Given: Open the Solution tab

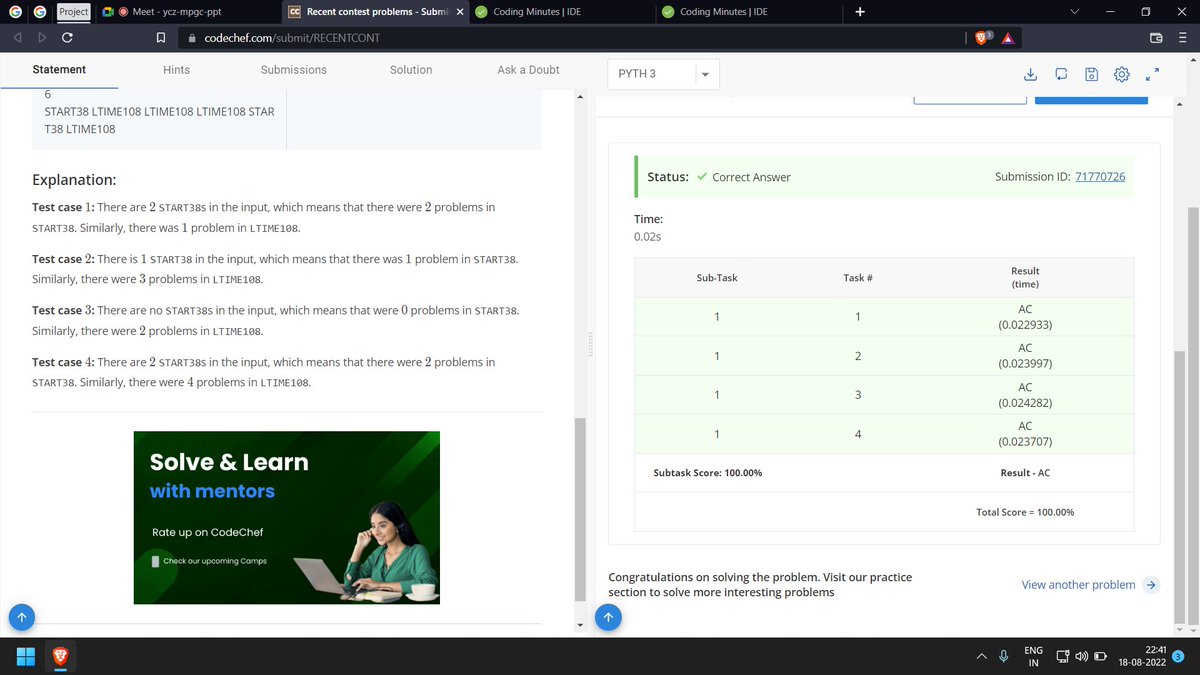Looking at the screenshot, I should point(411,69).
